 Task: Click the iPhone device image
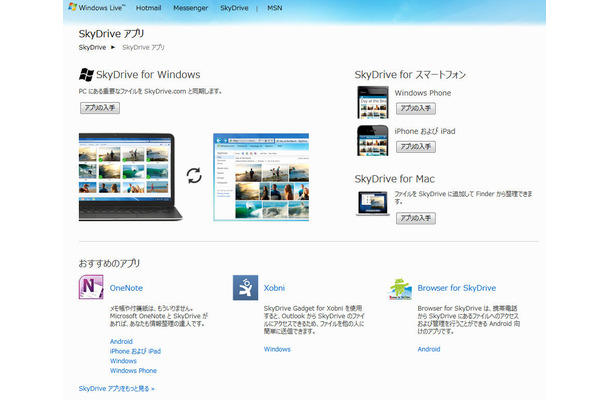(x=373, y=140)
